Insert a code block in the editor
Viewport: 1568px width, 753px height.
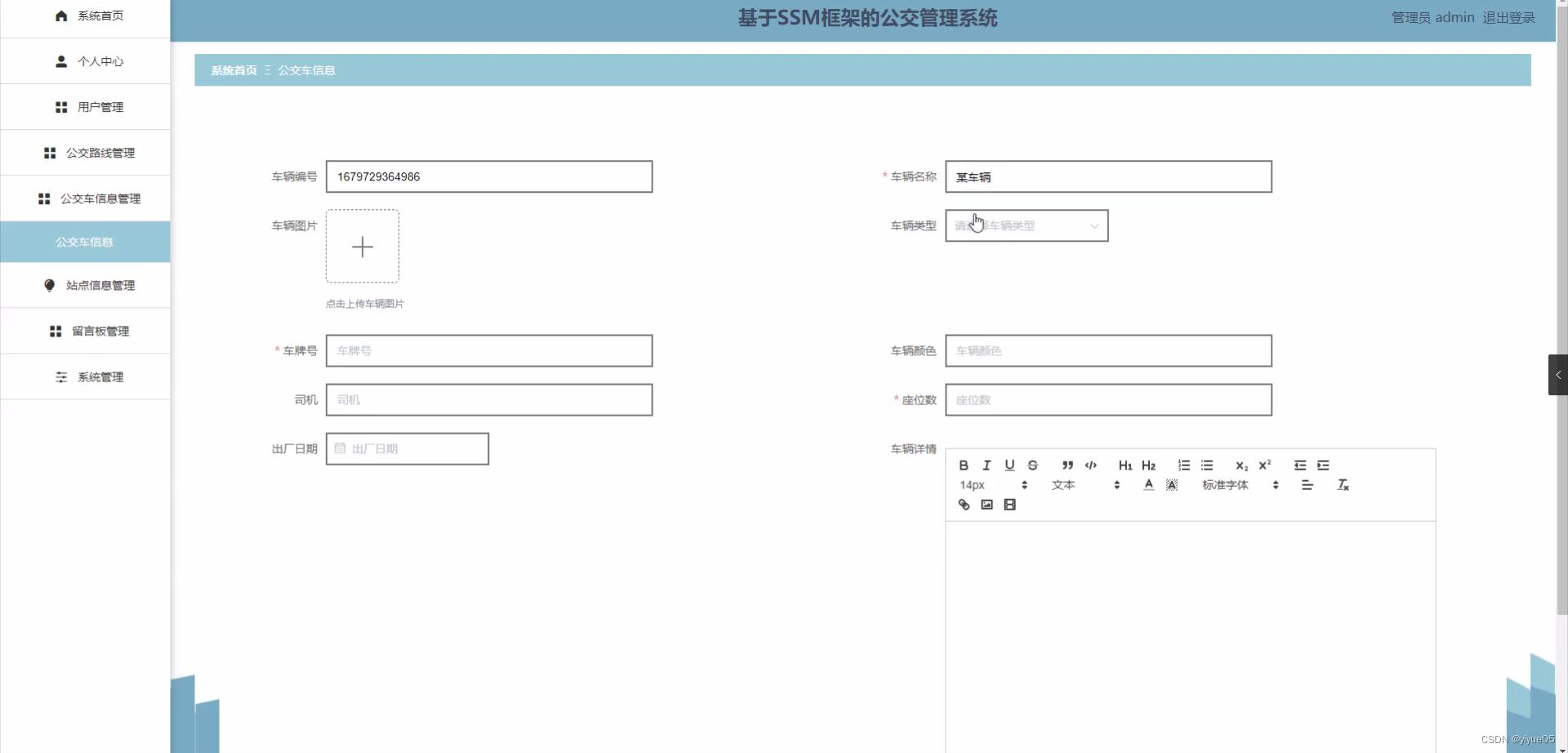[x=1090, y=466]
